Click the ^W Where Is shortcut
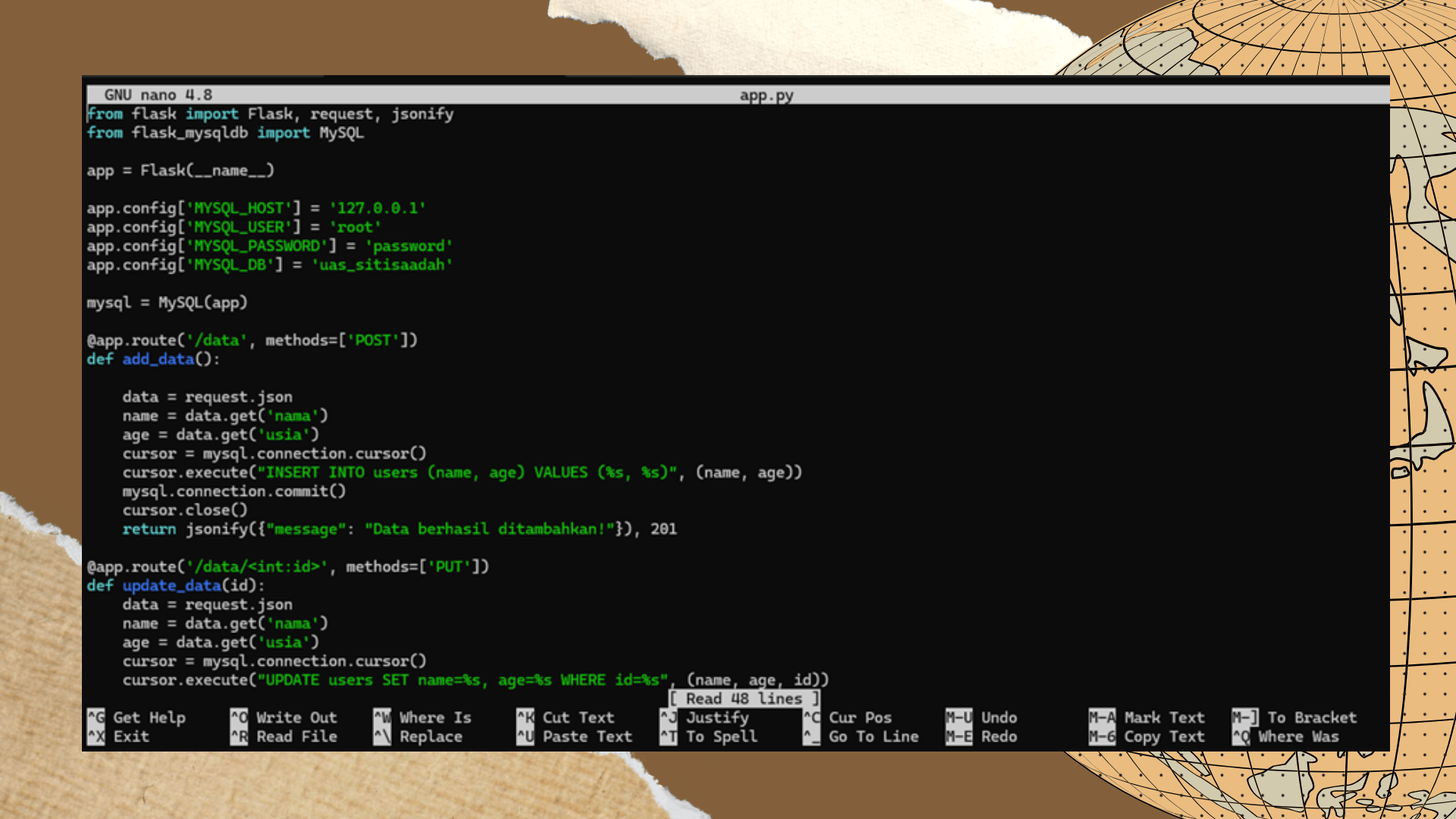This screenshot has width=1456, height=819. 422,717
